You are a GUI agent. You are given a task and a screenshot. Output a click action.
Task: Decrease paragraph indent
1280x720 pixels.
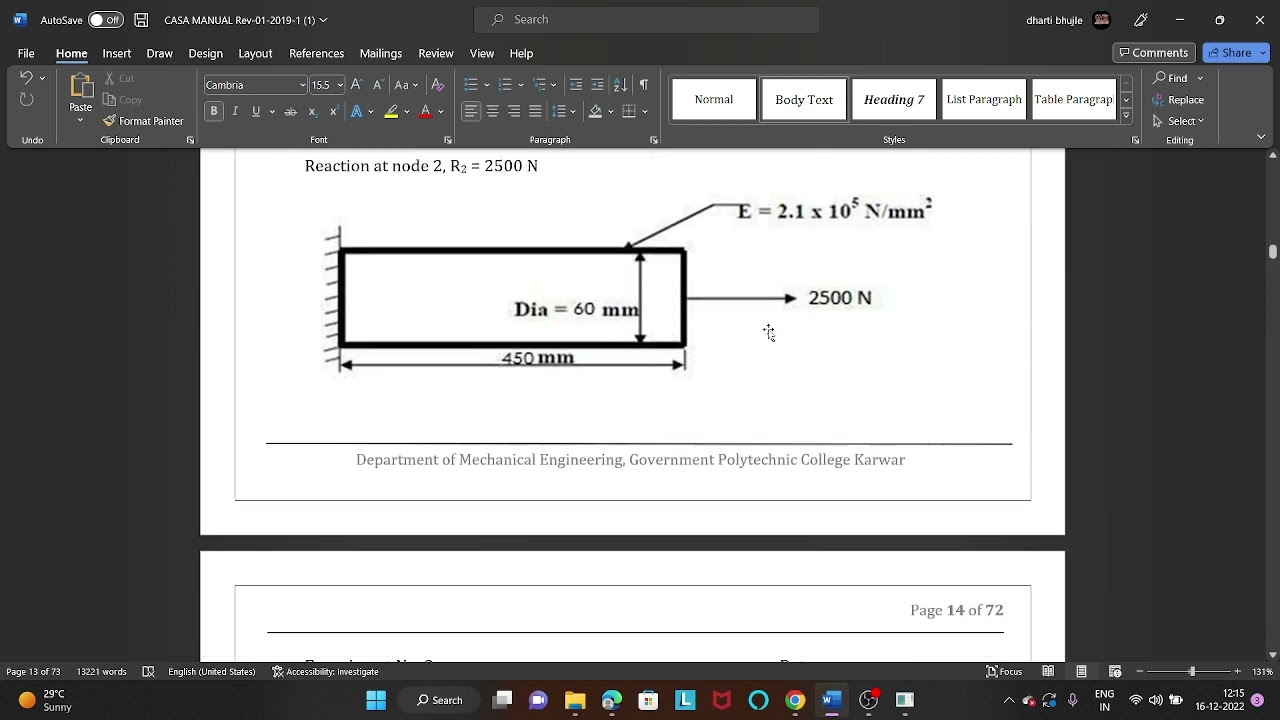pos(576,85)
